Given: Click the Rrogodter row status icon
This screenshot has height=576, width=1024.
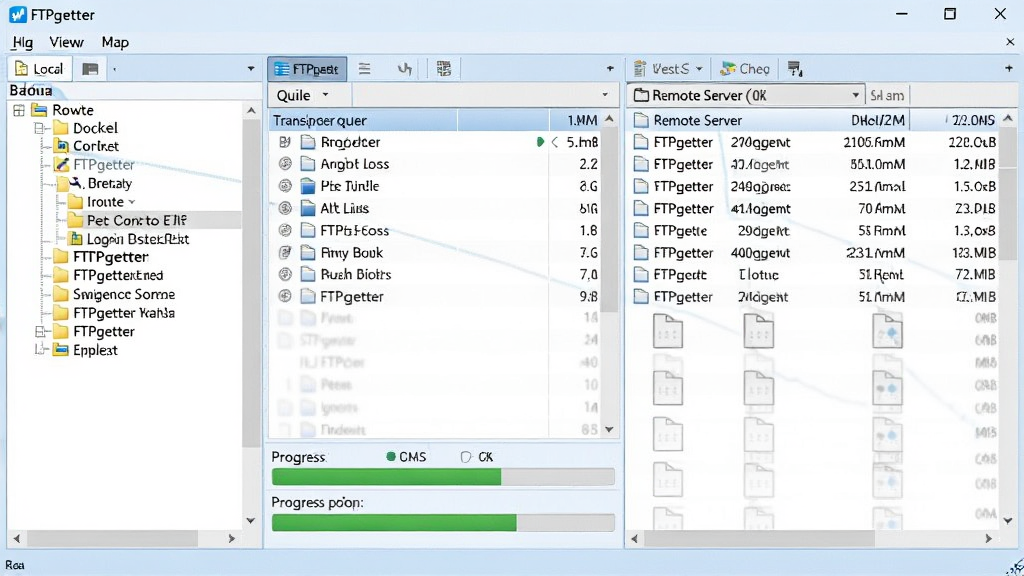Looking at the screenshot, I should pos(284,142).
